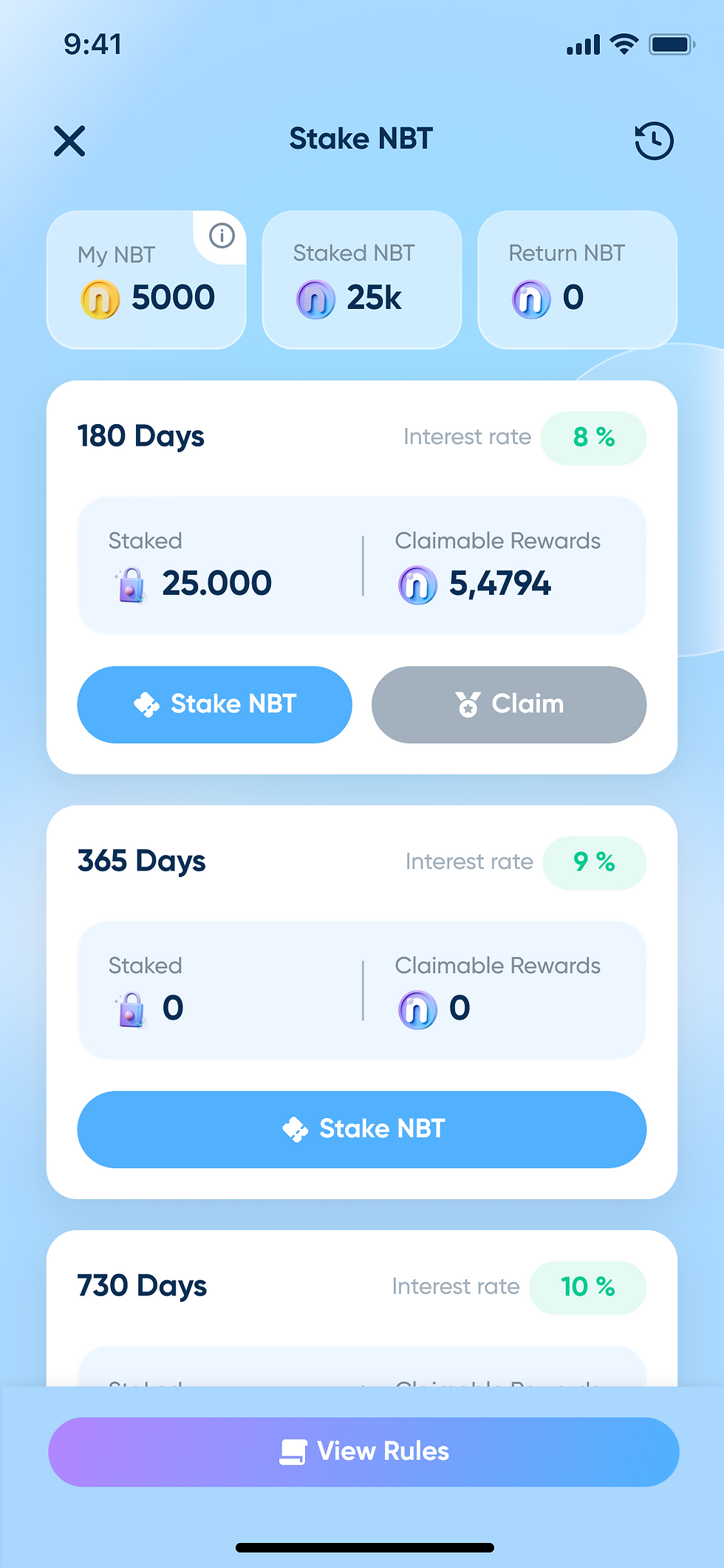Tap the Wi-Fi indicator in status bar
The height and width of the screenshot is (1568, 724).
(x=624, y=44)
